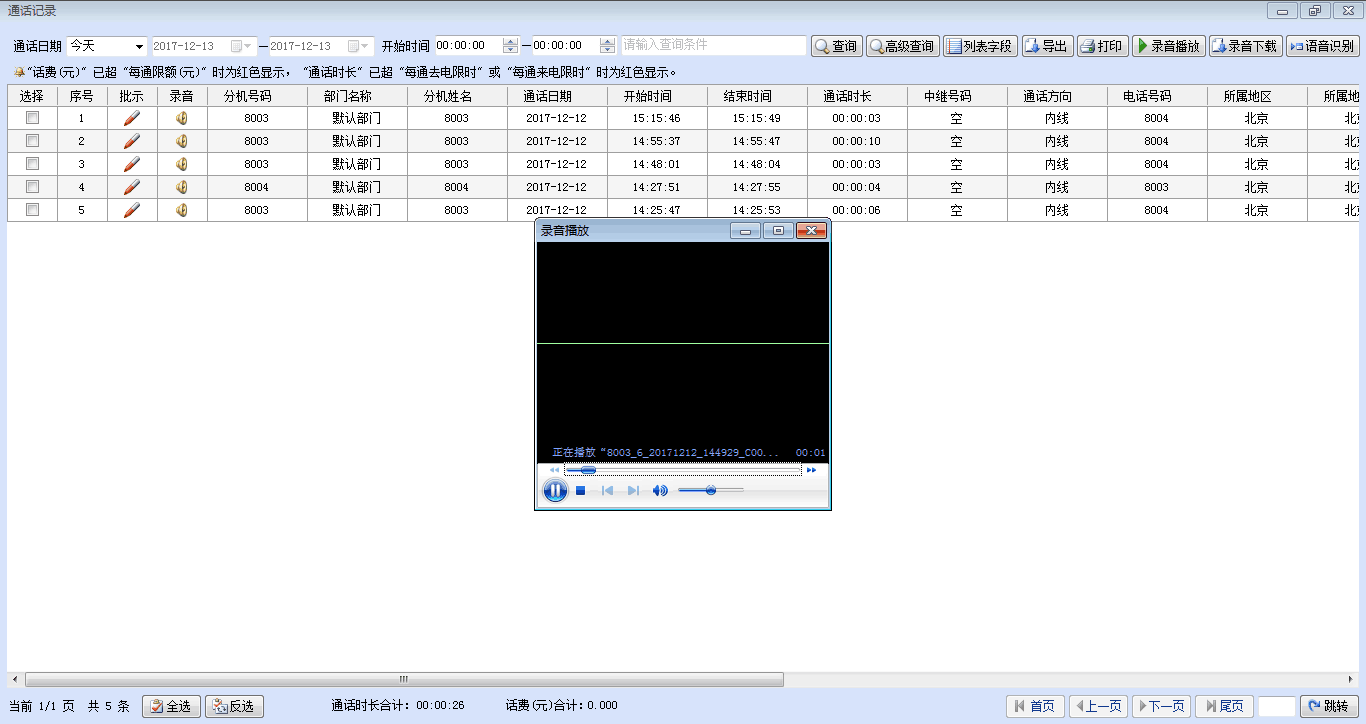Click the query condition input field
1366x724 pixels.
[x=713, y=46]
